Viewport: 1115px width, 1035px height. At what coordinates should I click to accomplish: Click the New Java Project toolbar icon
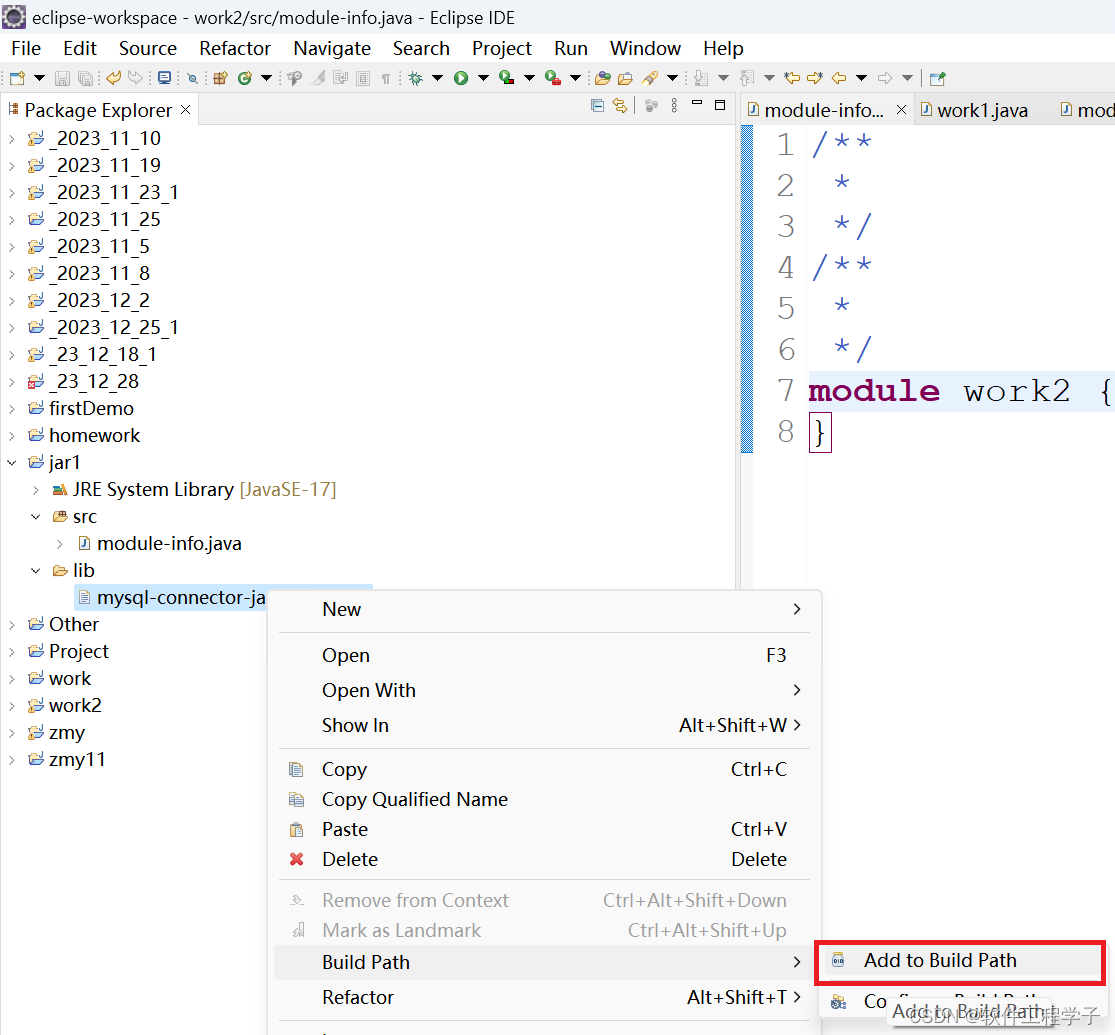220,78
